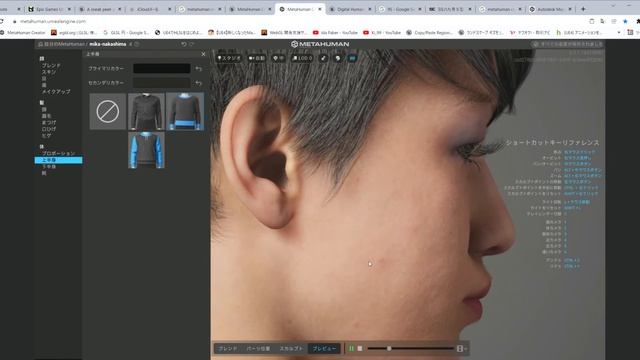Click the redo arrow in MetaHuman header
Screen dimensions: 640x360
pos(191,44)
